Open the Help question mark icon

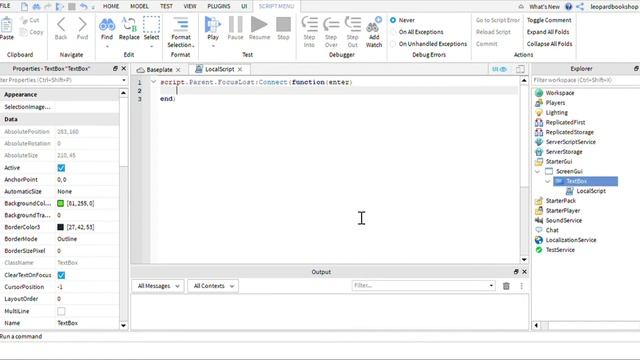coord(569,7)
